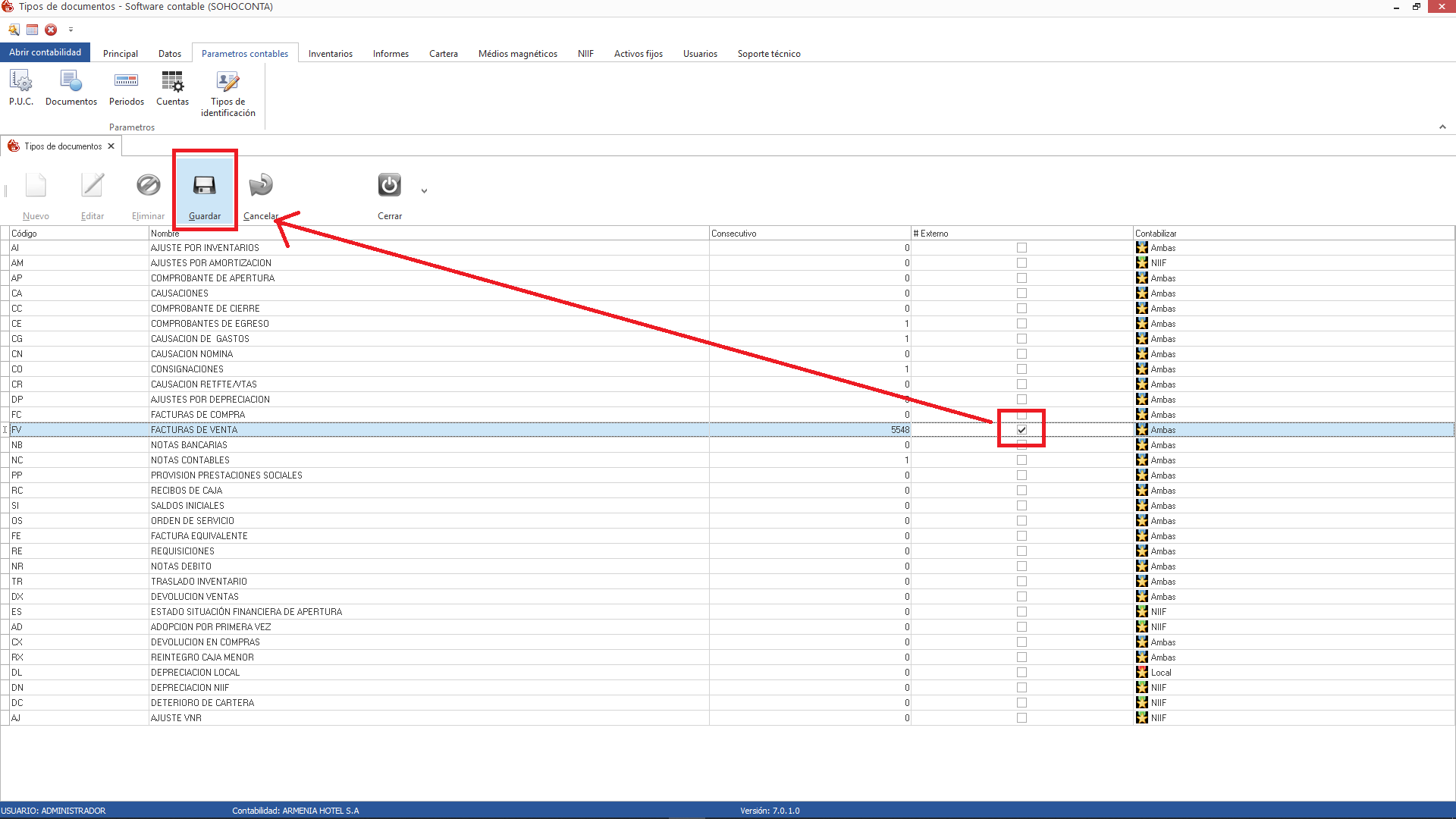Click the Documentos ribbon icon
Viewport: 1456px width, 819px height.
tap(71, 88)
